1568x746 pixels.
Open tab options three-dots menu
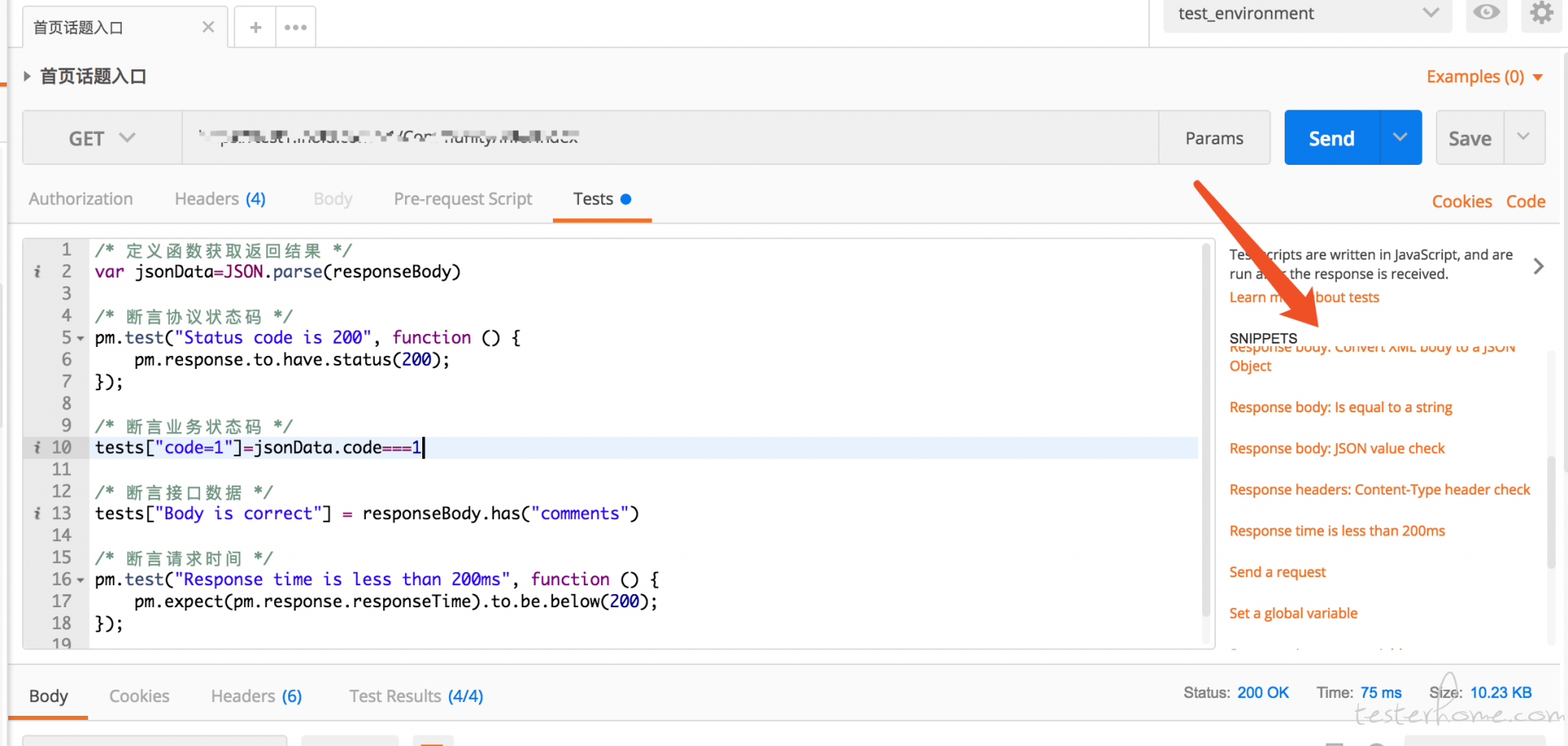click(x=296, y=27)
